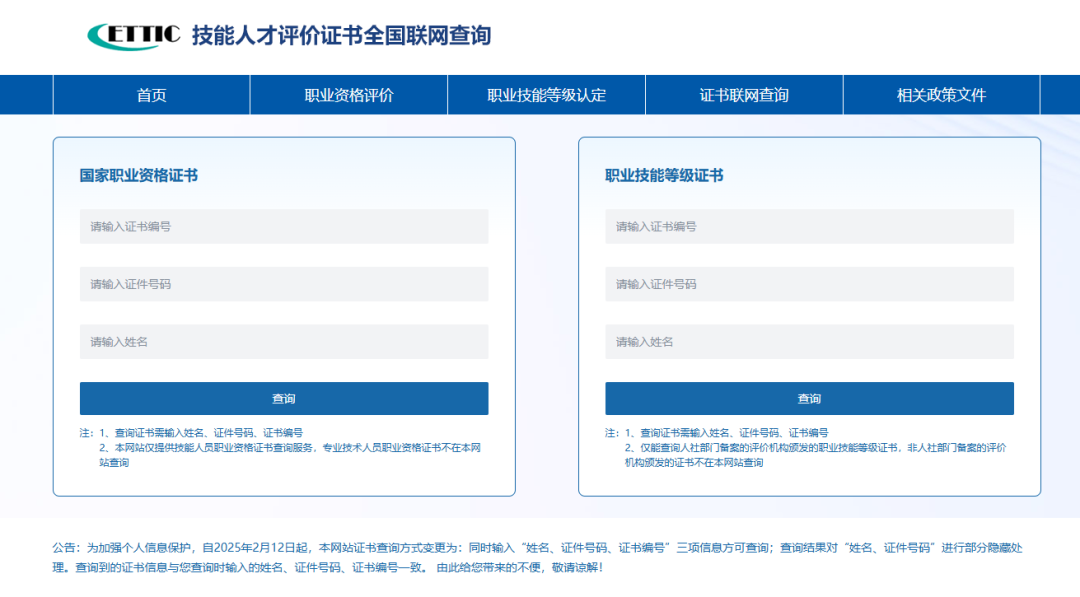Click the 国家职业资格证书 panel heading

tap(139, 176)
